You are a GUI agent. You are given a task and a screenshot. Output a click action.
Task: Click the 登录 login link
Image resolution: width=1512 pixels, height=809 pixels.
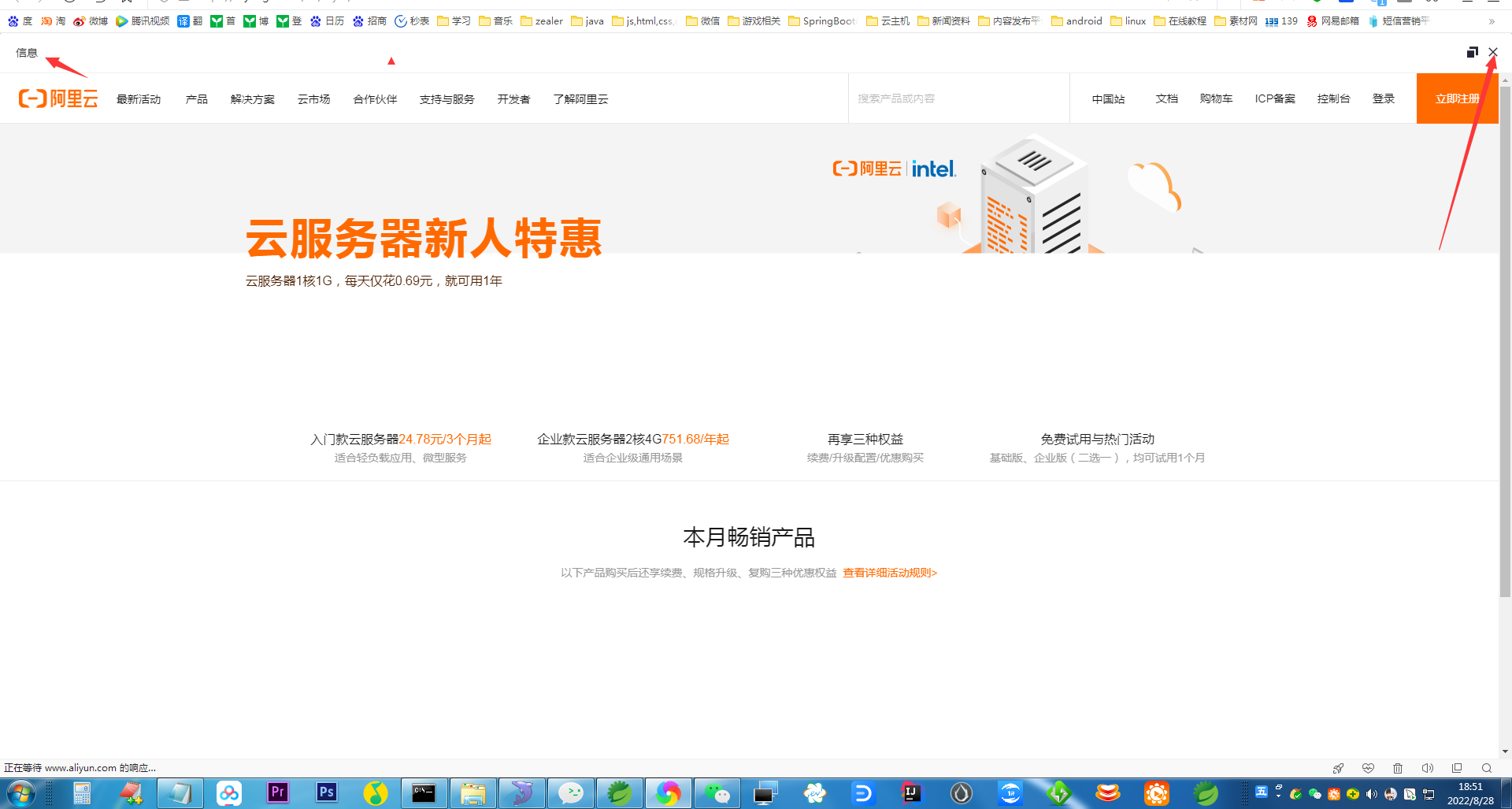[1384, 98]
